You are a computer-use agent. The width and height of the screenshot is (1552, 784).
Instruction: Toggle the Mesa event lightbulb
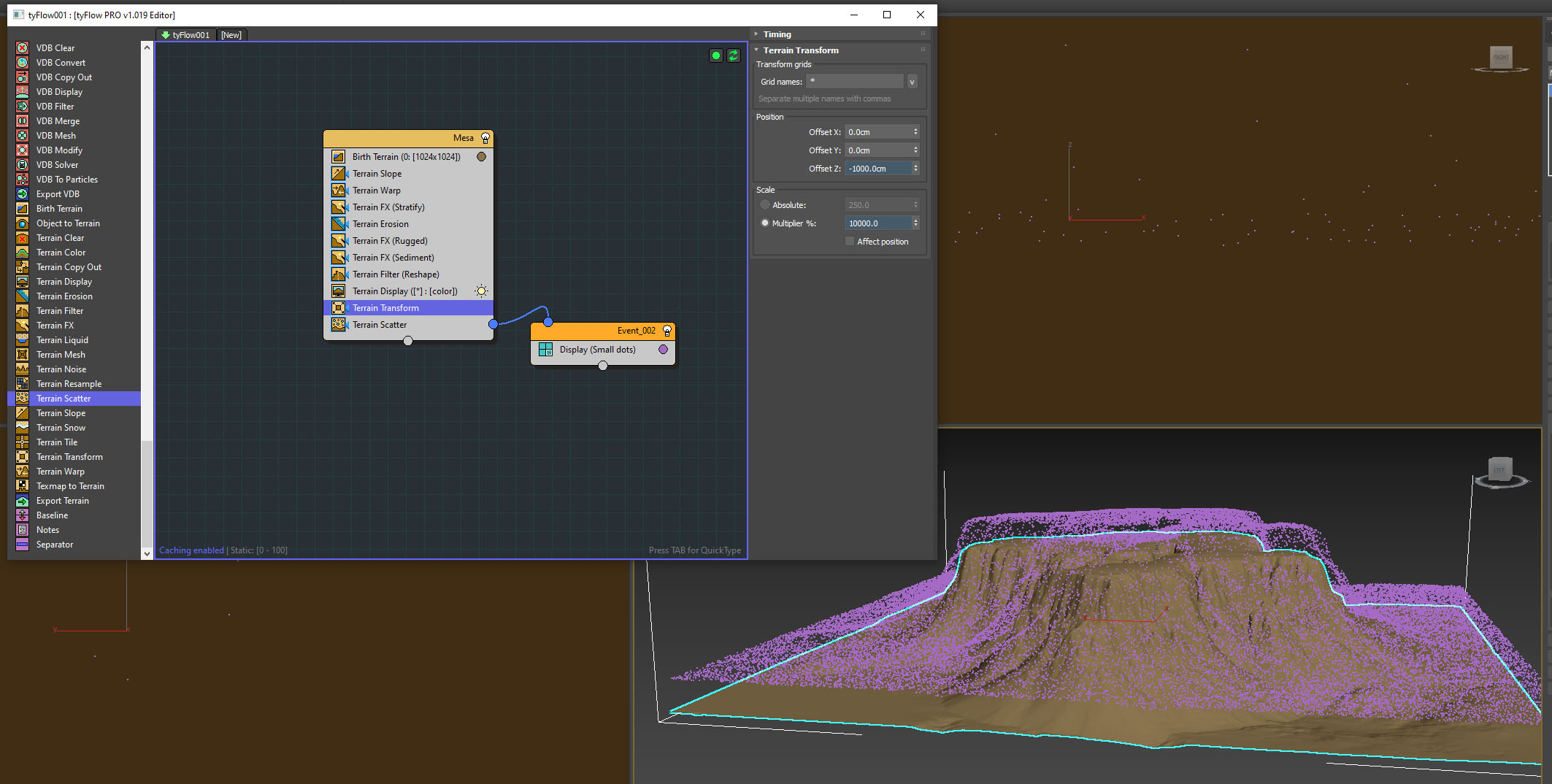[485, 138]
